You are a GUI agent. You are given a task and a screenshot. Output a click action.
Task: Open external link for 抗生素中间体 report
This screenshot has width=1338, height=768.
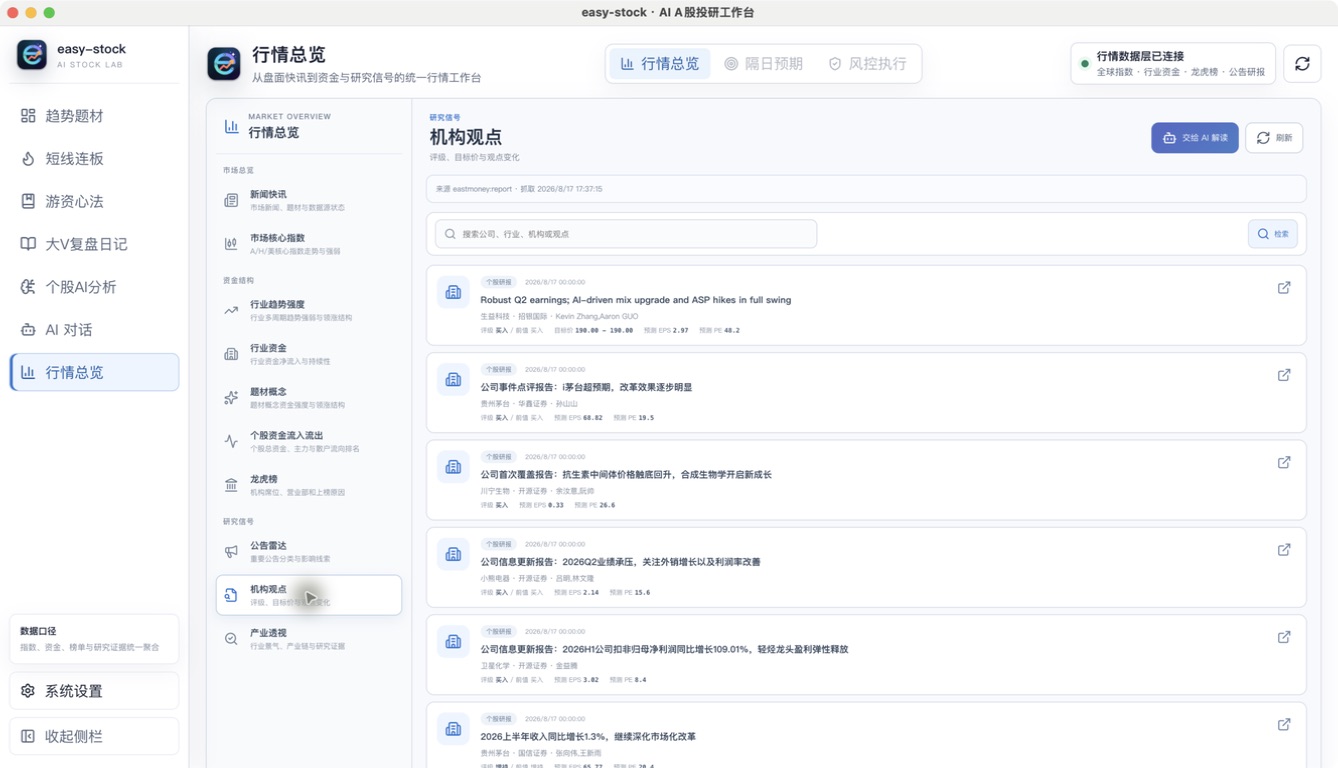pyautogui.click(x=1284, y=463)
